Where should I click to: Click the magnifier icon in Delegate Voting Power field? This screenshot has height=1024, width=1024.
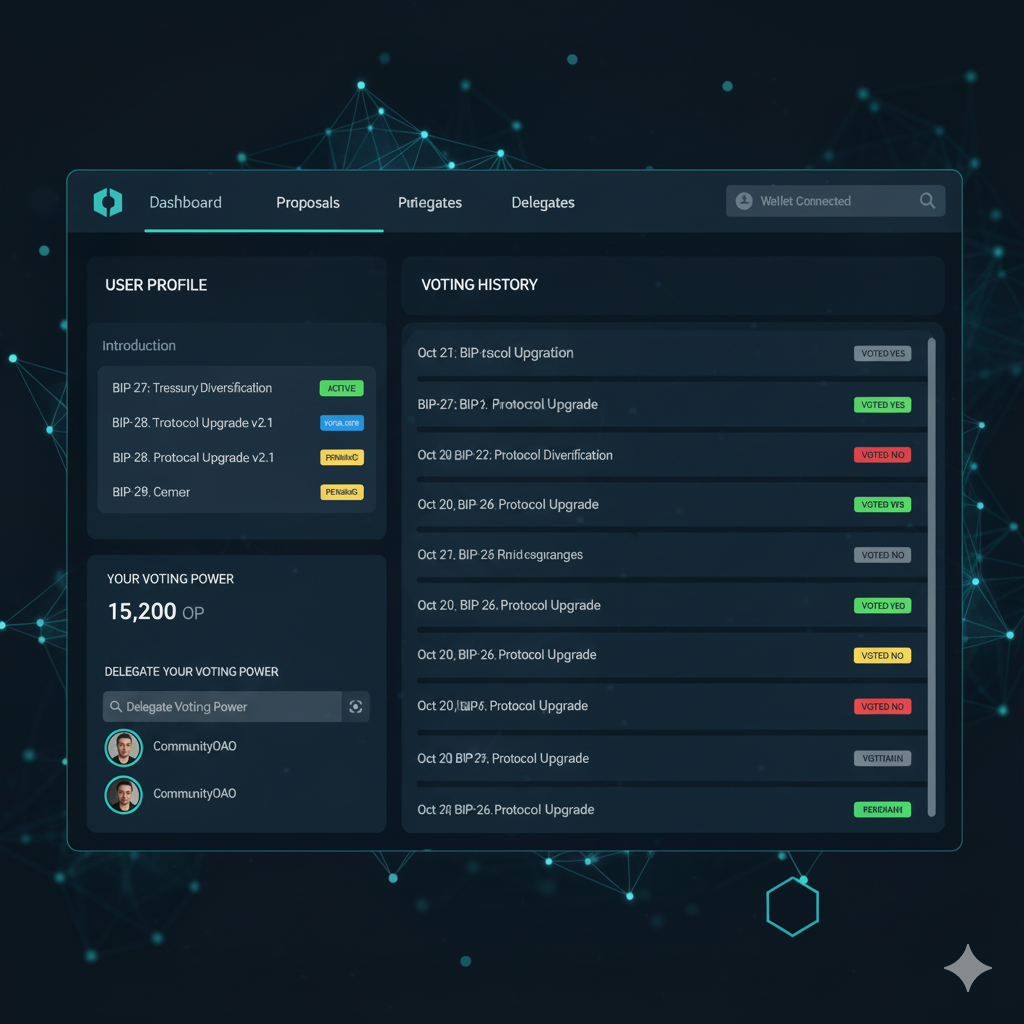[x=117, y=706]
